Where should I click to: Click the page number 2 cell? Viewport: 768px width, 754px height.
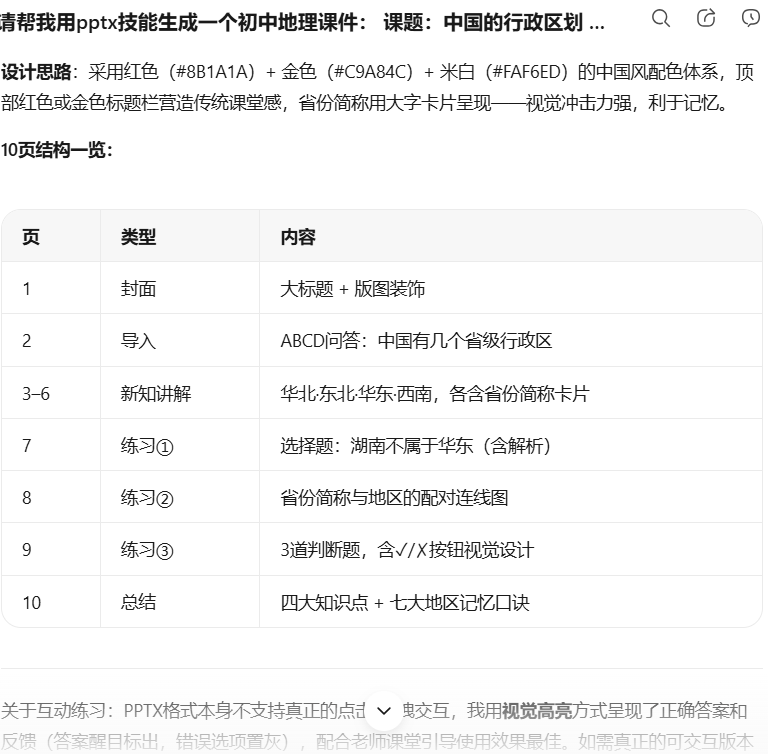tap(51, 341)
